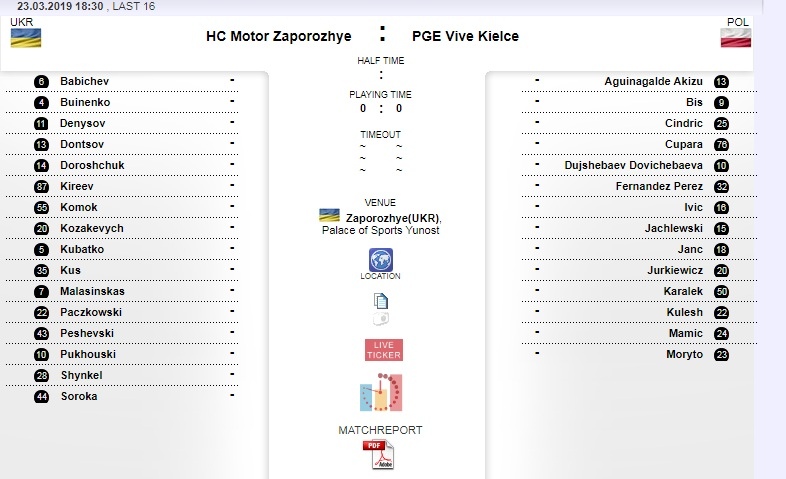This screenshot has height=479, width=786.
Task: Click the number 87 badge for Kireev
Action: pos(41,186)
